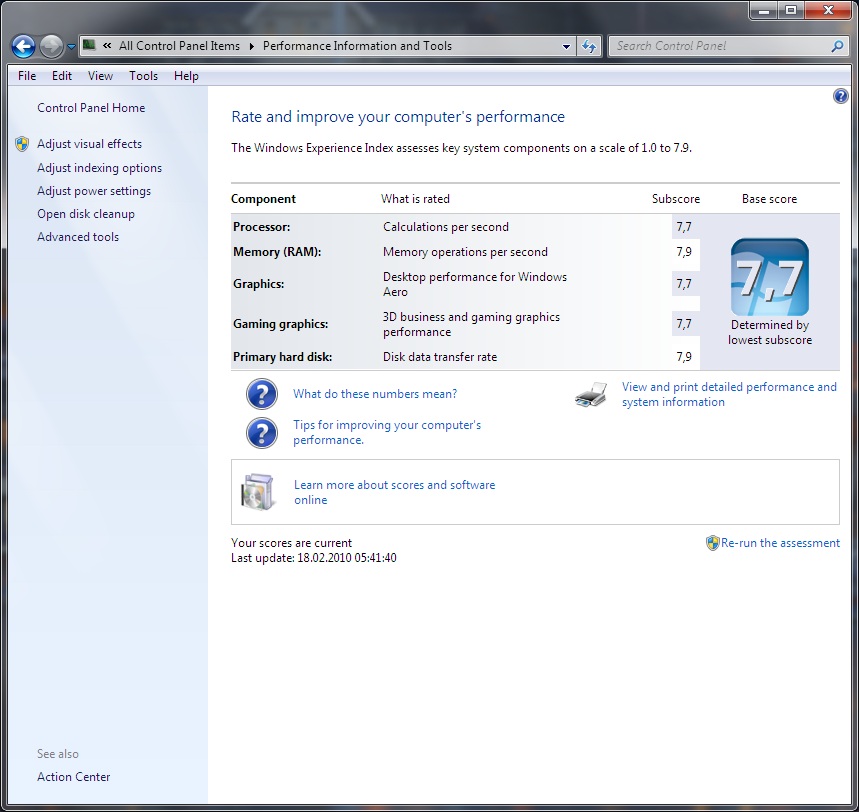
Task: Maximize the window
Action: pos(791,10)
